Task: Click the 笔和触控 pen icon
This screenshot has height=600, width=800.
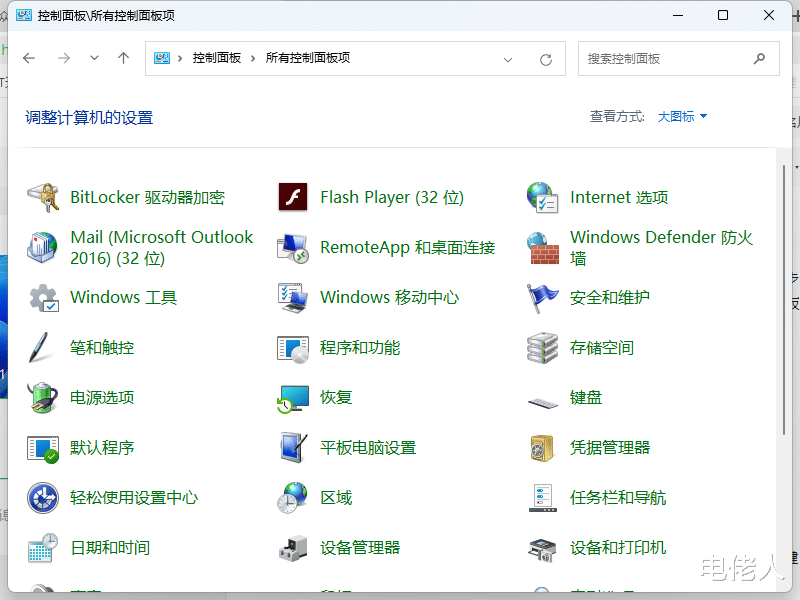Action: pos(40,347)
